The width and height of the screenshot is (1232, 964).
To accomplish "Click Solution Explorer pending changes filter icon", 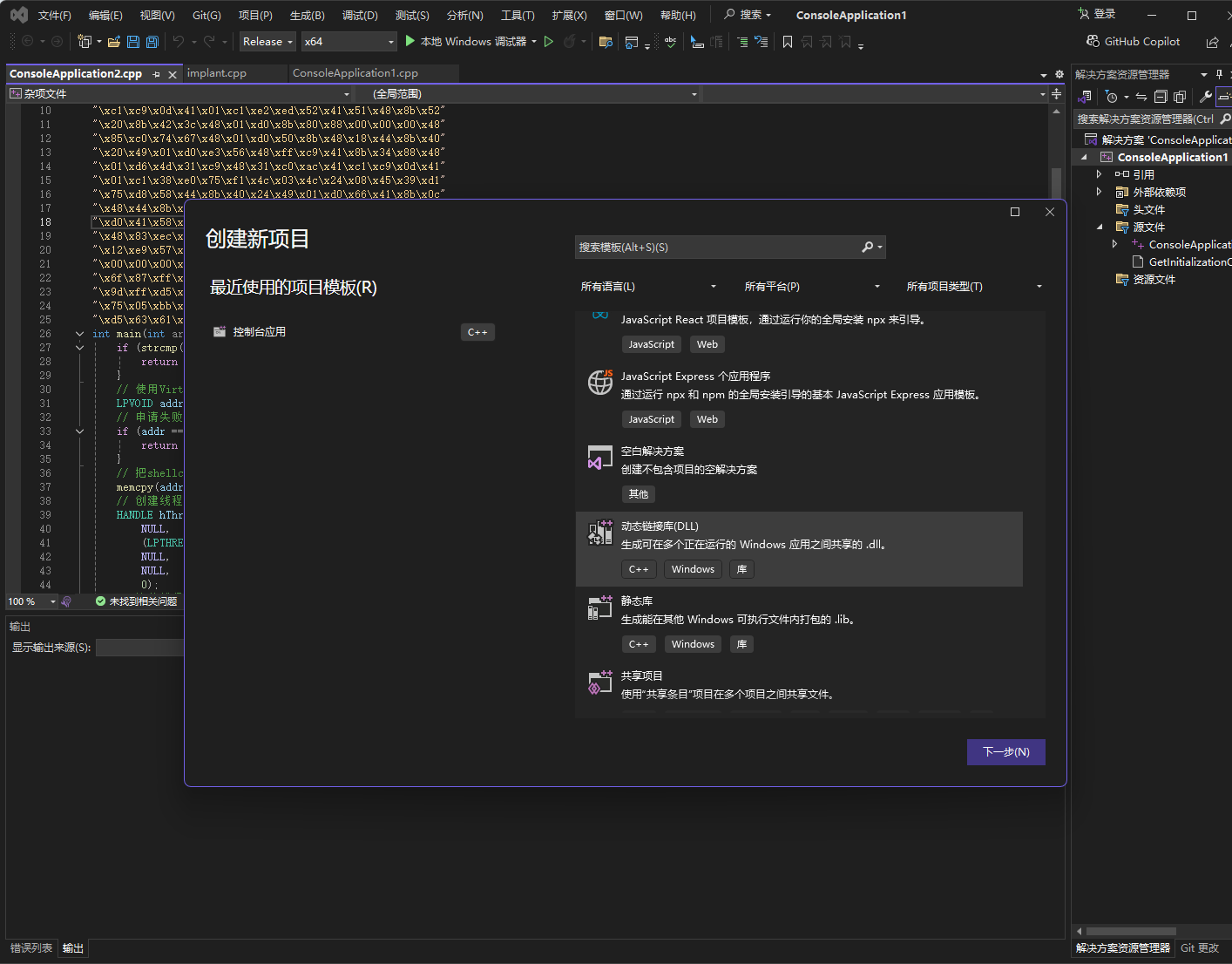I will pyautogui.click(x=1111, y=97).
